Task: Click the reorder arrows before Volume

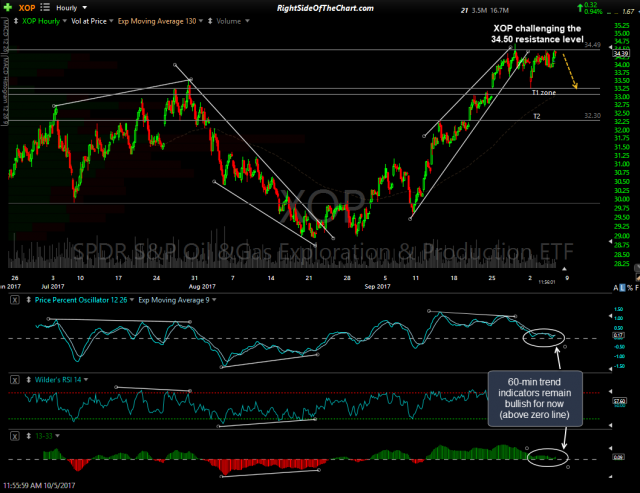Action: (210, 21)
